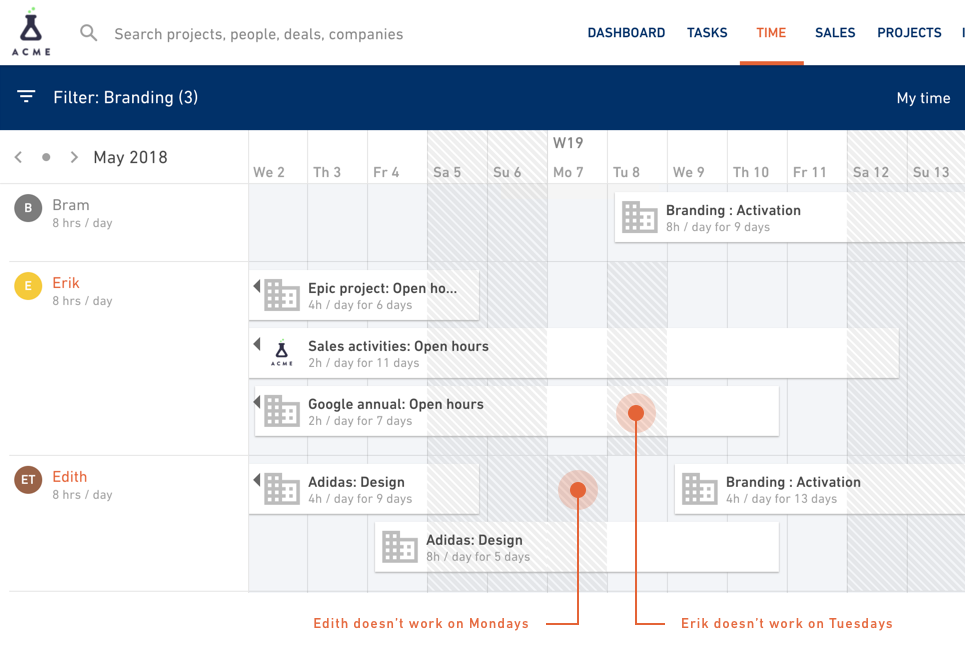Viewport: 965px width, 656px height.
Task: Jump to today with the dot button
Action: [x=46, y=157]
